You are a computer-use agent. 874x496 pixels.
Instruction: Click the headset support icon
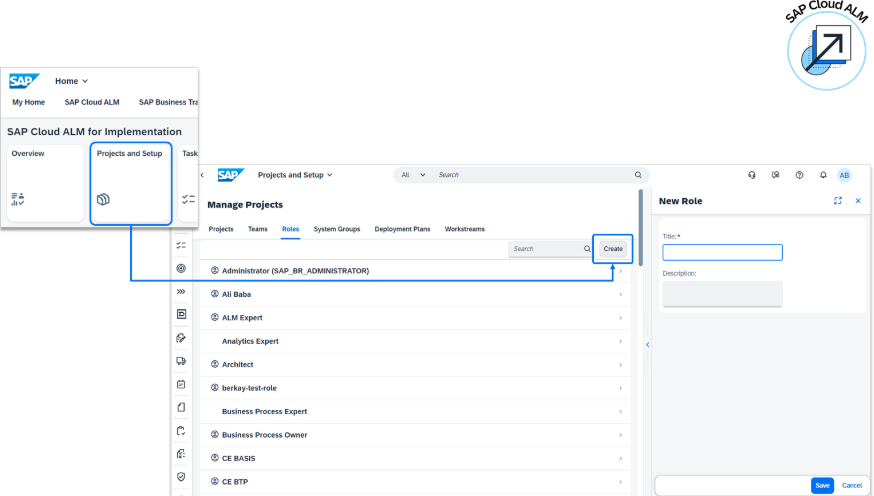(x=751, y=175)
